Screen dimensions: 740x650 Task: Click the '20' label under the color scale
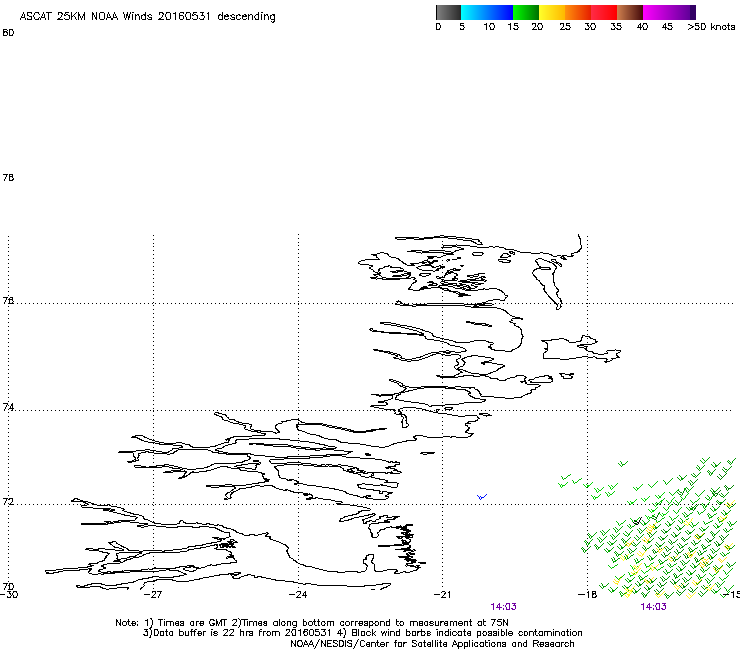tap(537, 27)
